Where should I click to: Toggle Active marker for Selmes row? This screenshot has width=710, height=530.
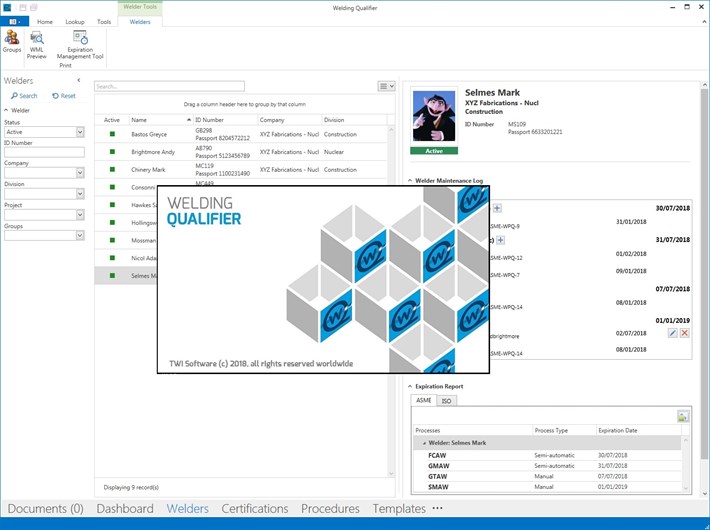pos(112,275)
